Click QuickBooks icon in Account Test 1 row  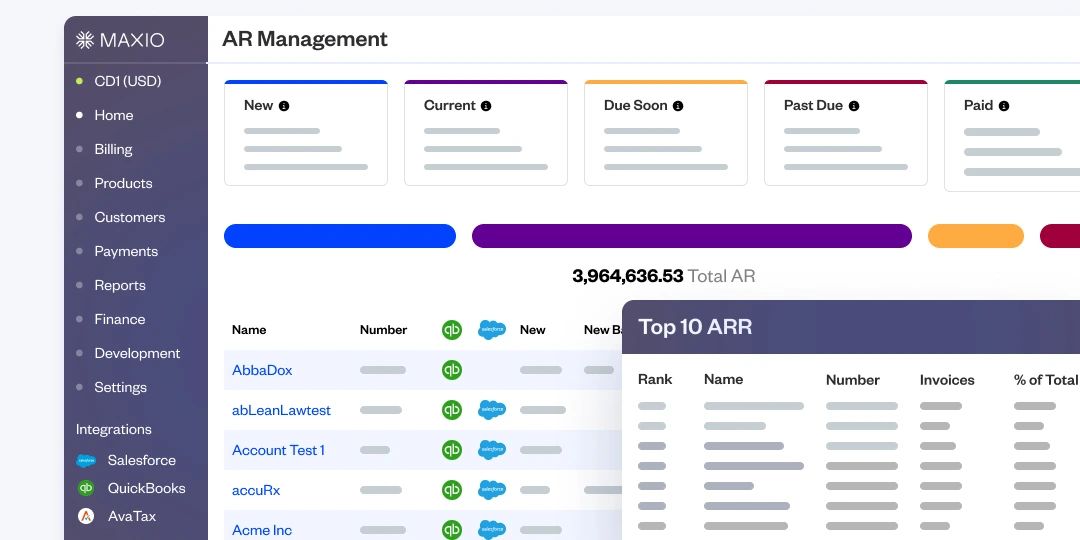pyautogui.click(x=452, y=450)
